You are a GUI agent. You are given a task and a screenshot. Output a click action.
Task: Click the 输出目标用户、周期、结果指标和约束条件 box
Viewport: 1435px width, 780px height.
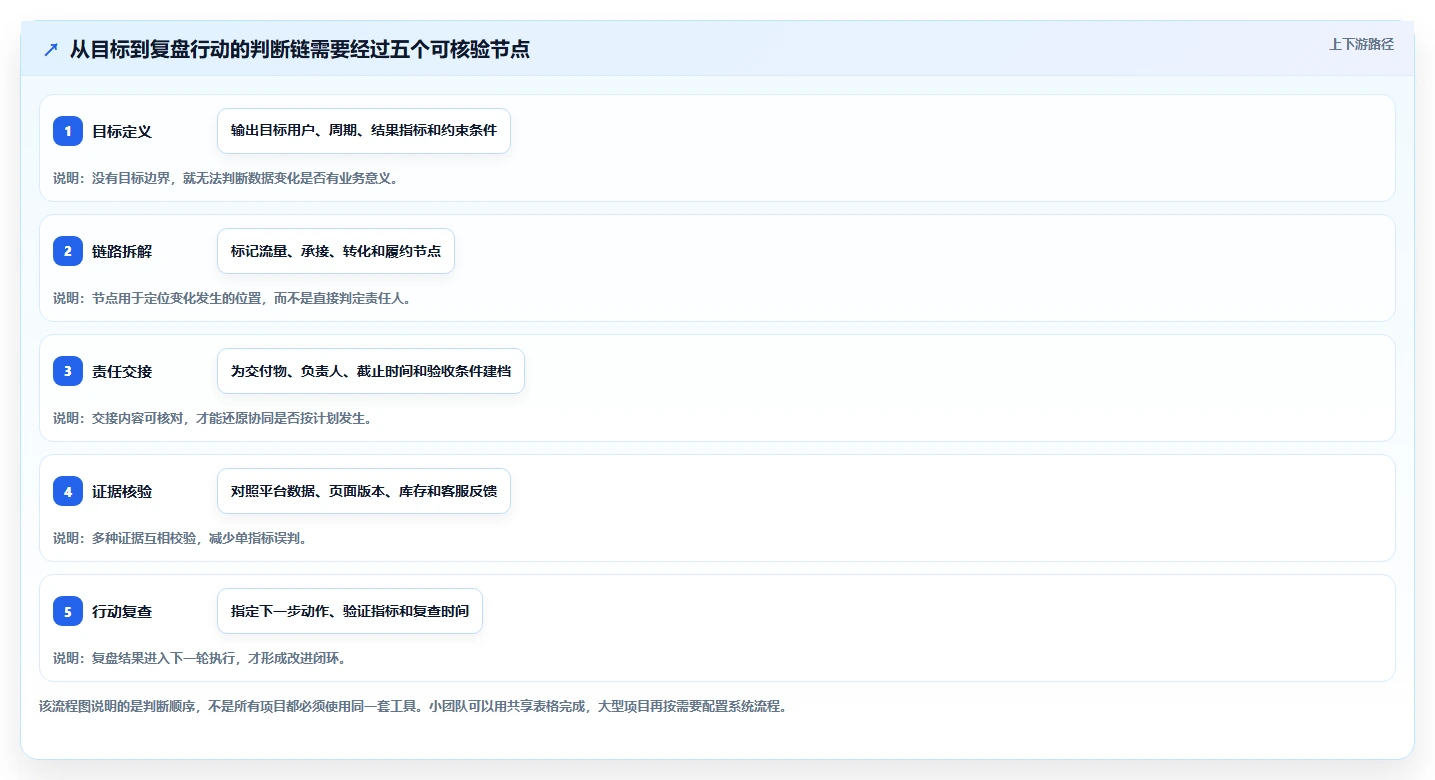click(364, 131)
